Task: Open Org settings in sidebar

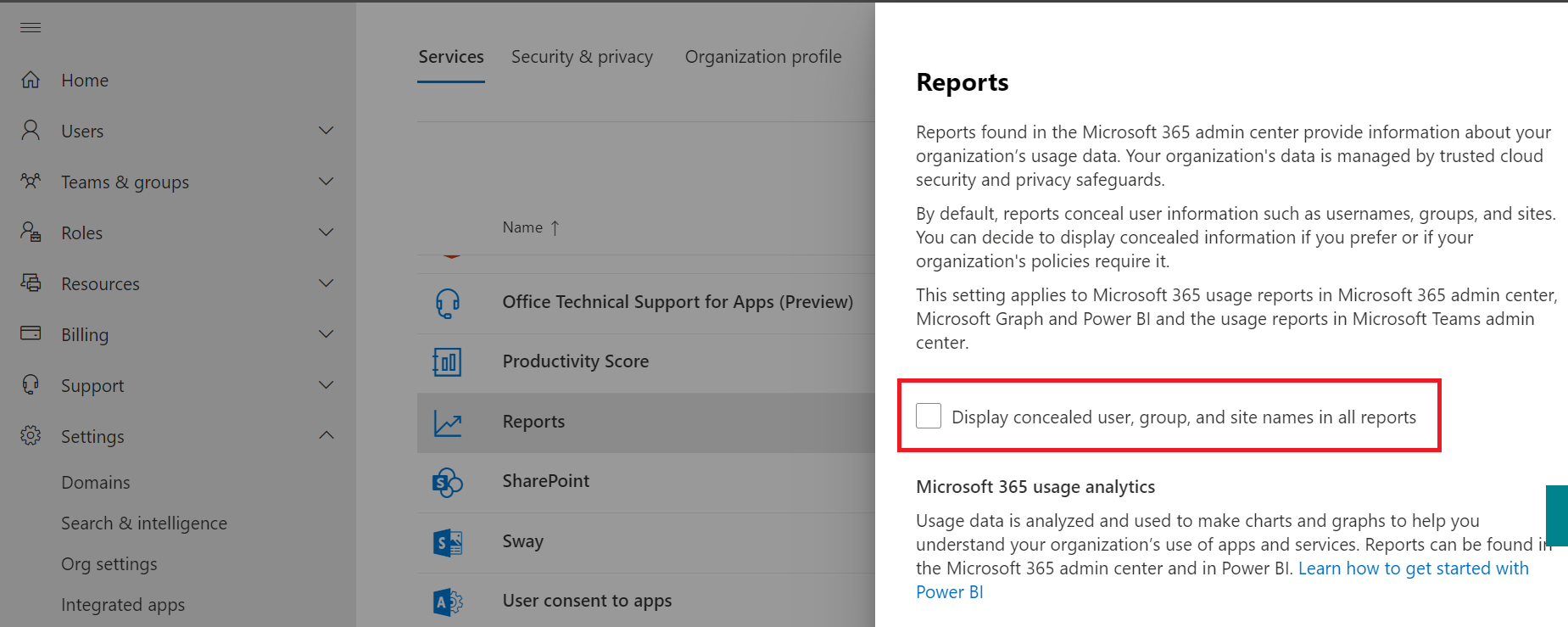Action: click(x=109, y=564)
